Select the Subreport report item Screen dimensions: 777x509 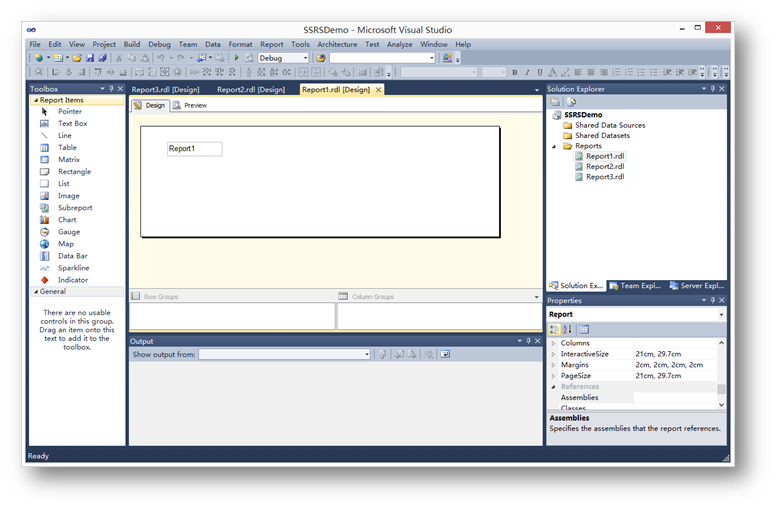click(x=76, y=208)
